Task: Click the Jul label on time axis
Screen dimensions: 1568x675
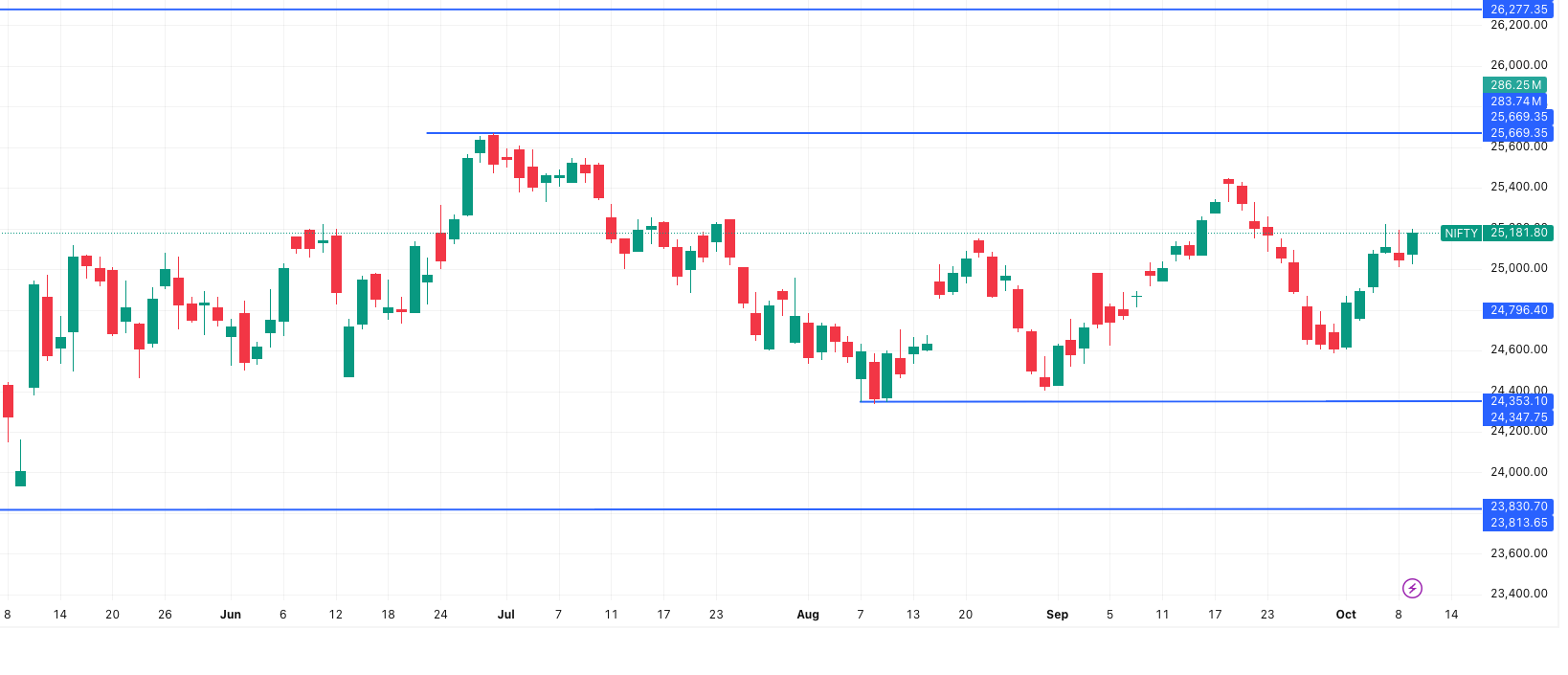Action: click(x=506, y=615)
